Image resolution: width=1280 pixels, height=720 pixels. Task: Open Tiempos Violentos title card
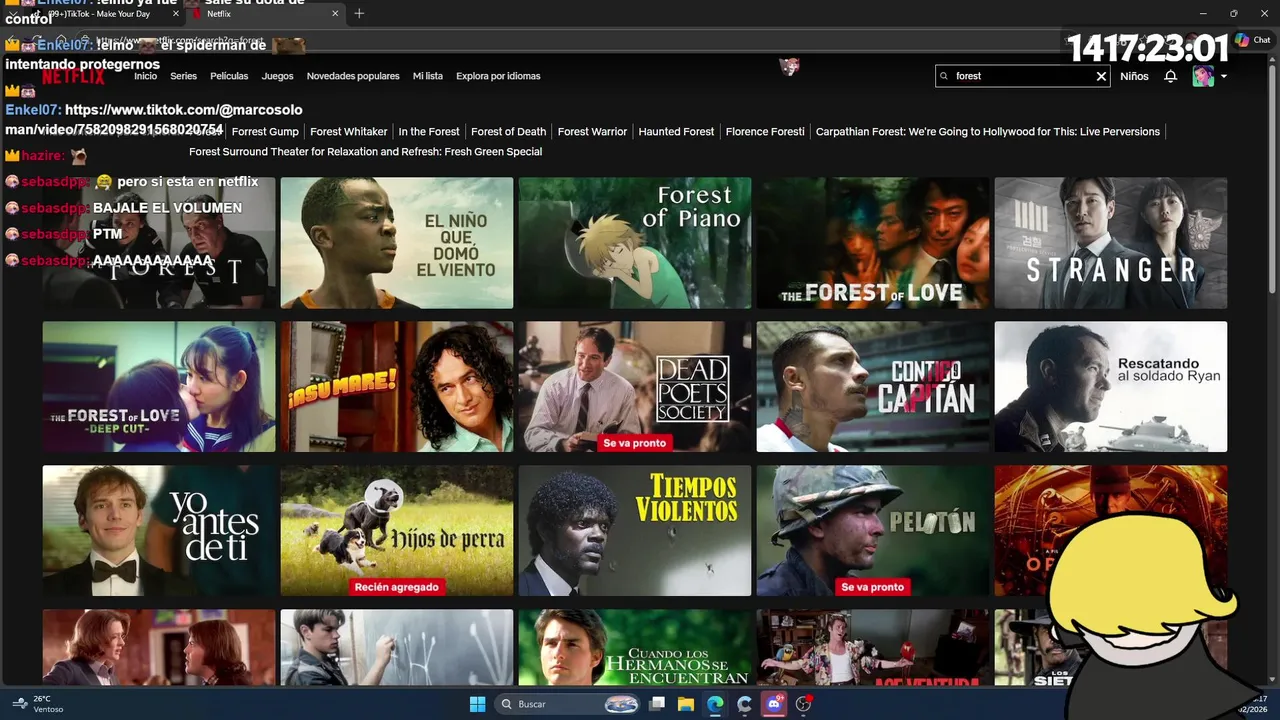635,531
